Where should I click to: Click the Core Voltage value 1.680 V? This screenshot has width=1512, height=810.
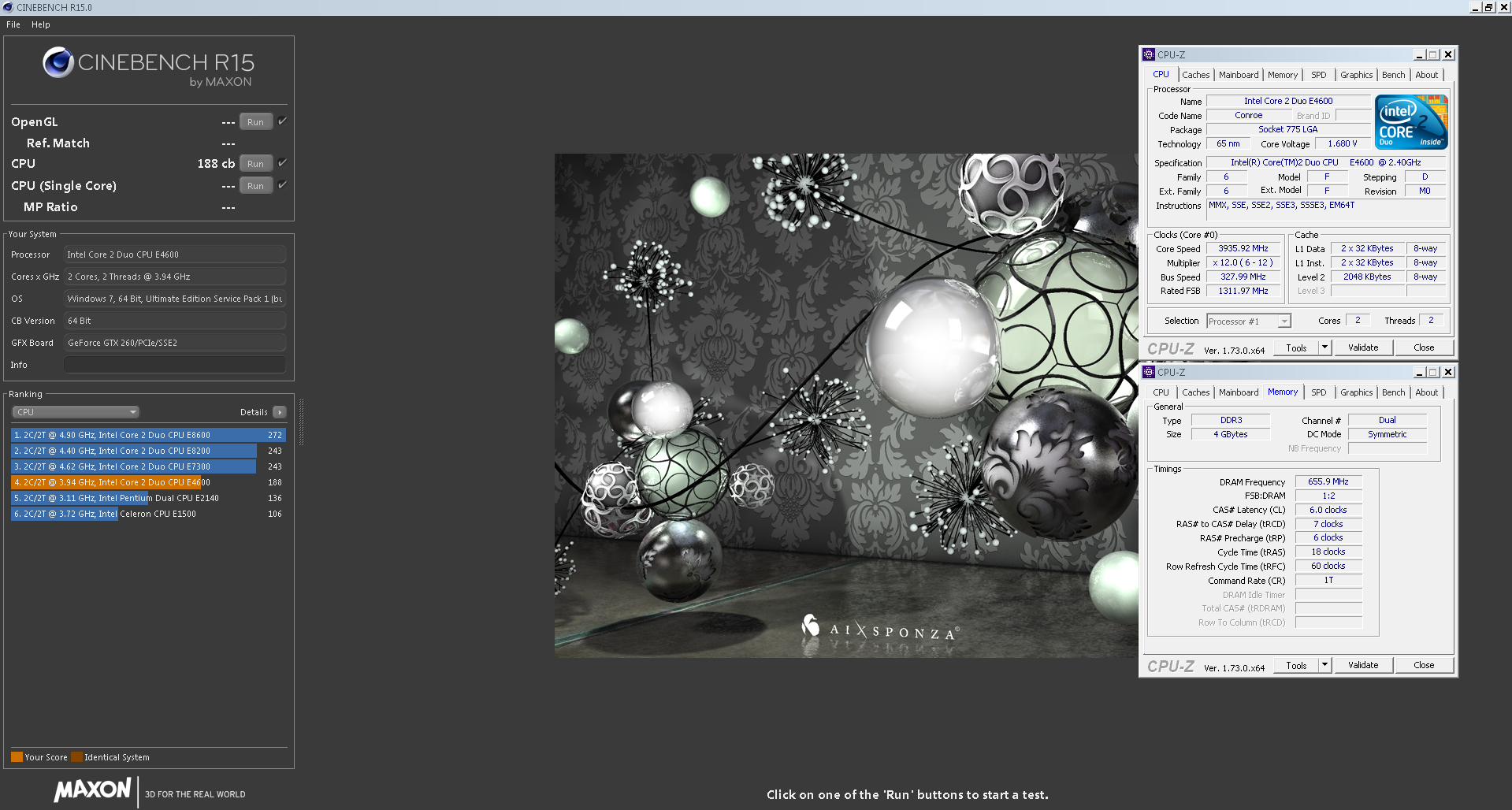point(1342,143)
